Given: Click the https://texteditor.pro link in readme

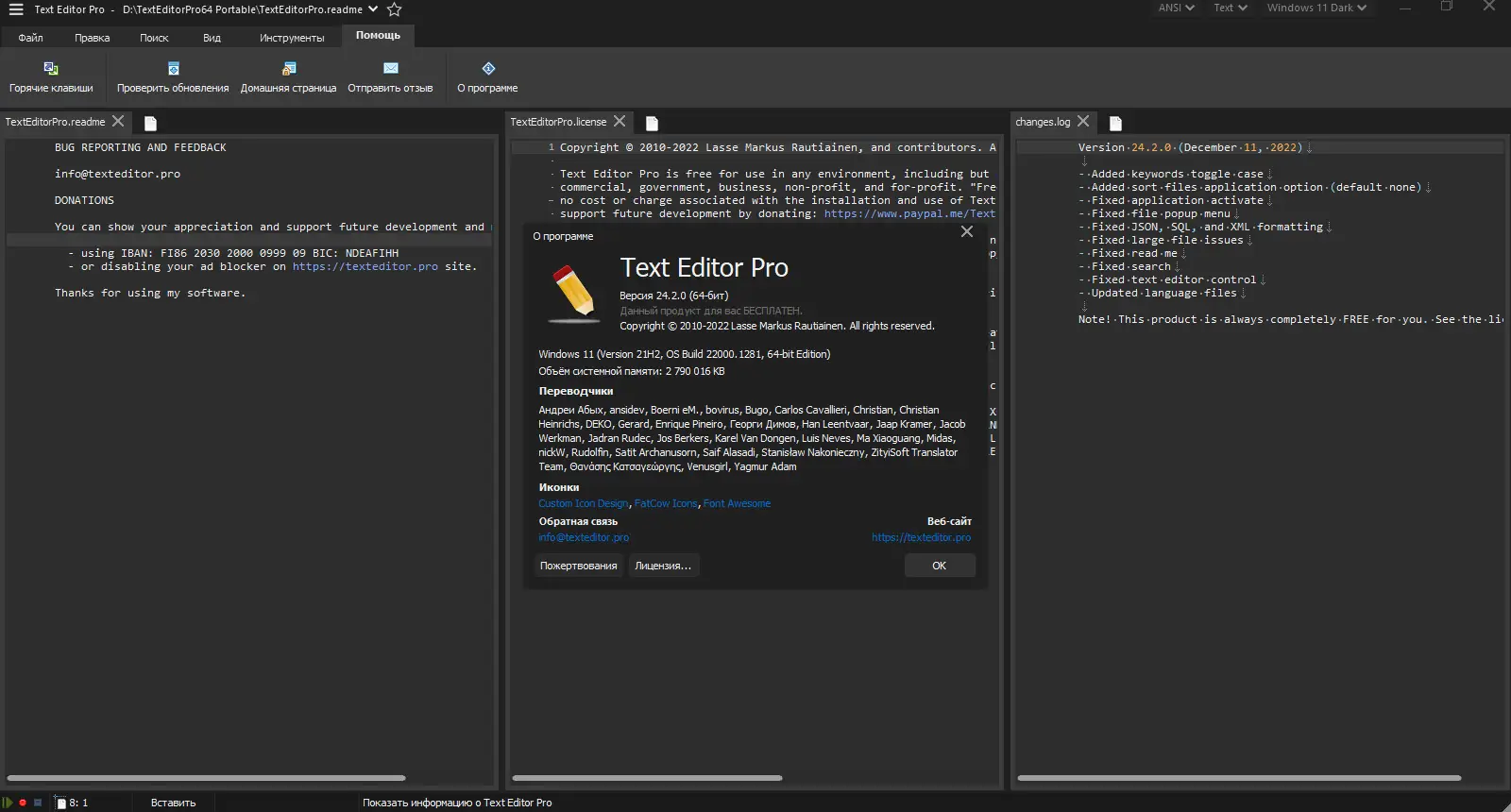Looking at the screenshot, I should pyautogui.click(x=365, y=267).
